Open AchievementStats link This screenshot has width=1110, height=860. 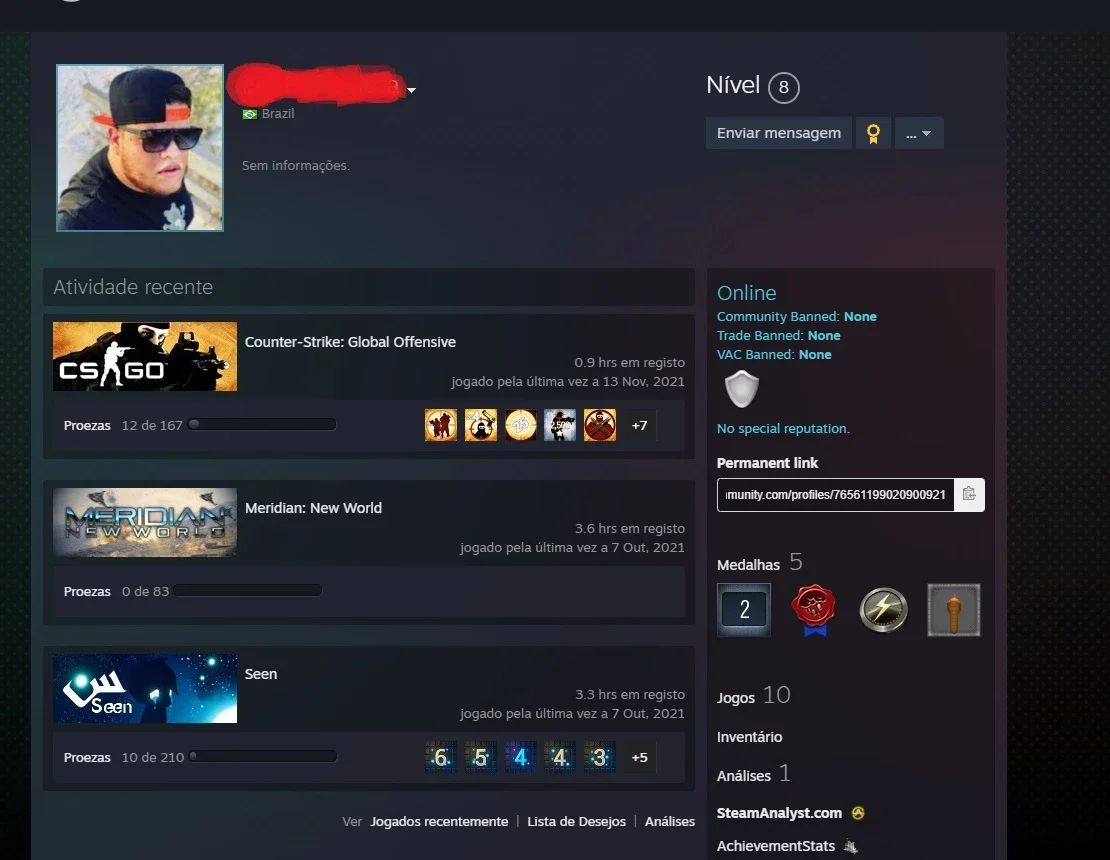[x=775, y=846]
